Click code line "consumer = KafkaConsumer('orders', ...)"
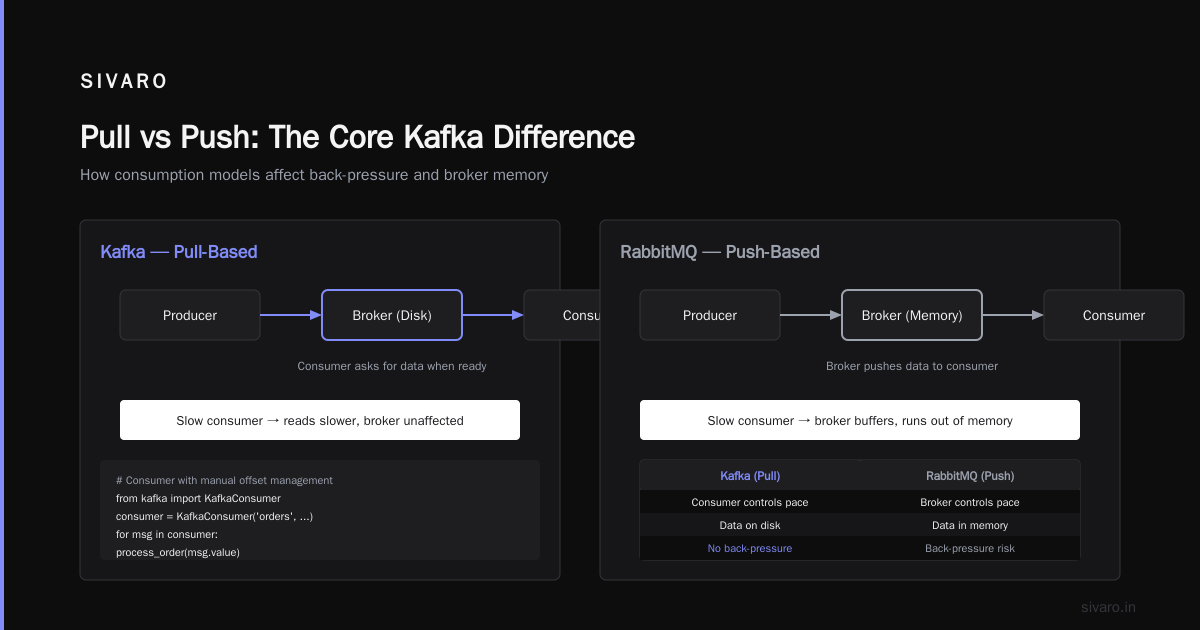Screen dimensions: 1200x630 (x=215, y=516)
